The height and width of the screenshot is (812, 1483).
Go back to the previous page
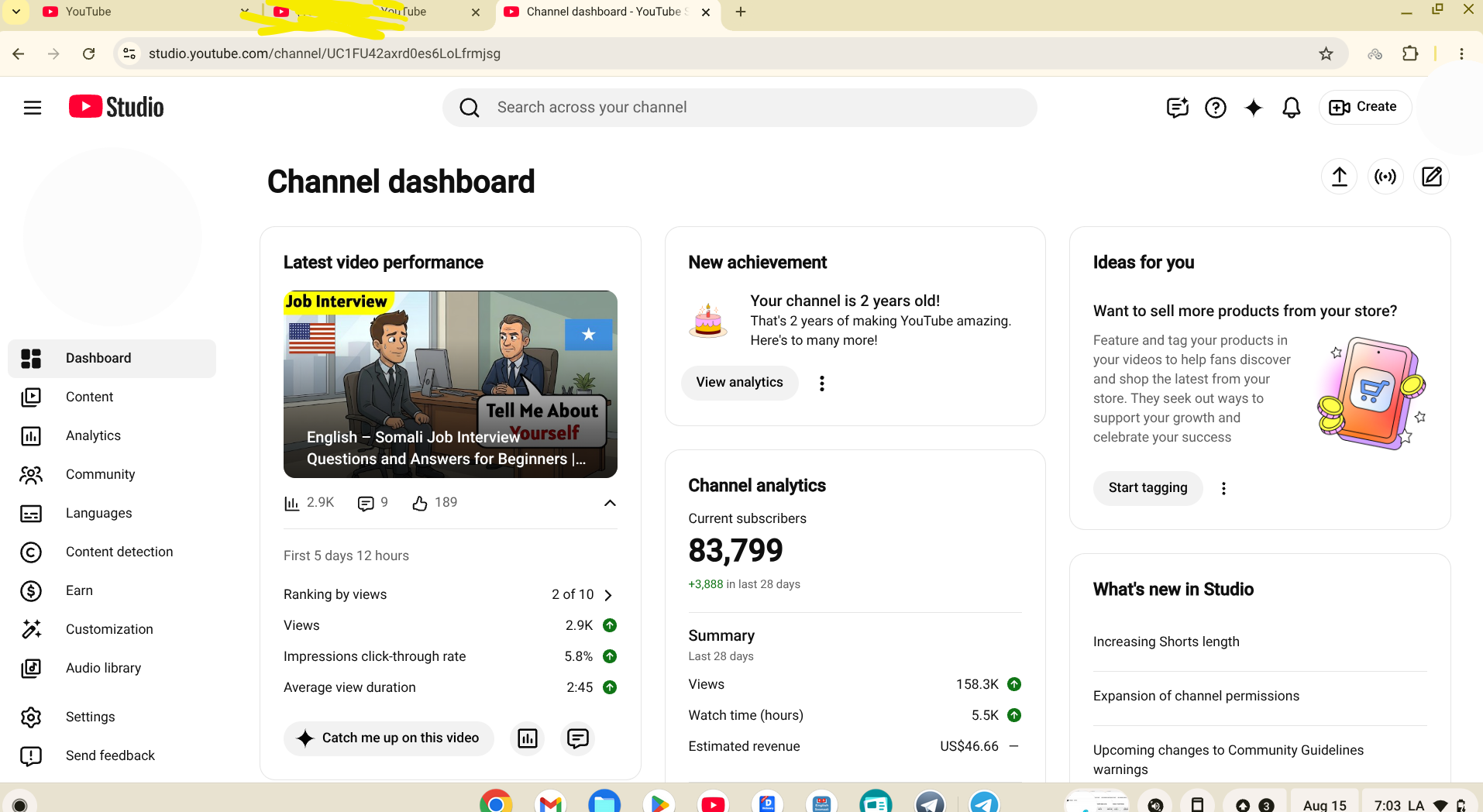pyautogui.click(x=19, y=53)
